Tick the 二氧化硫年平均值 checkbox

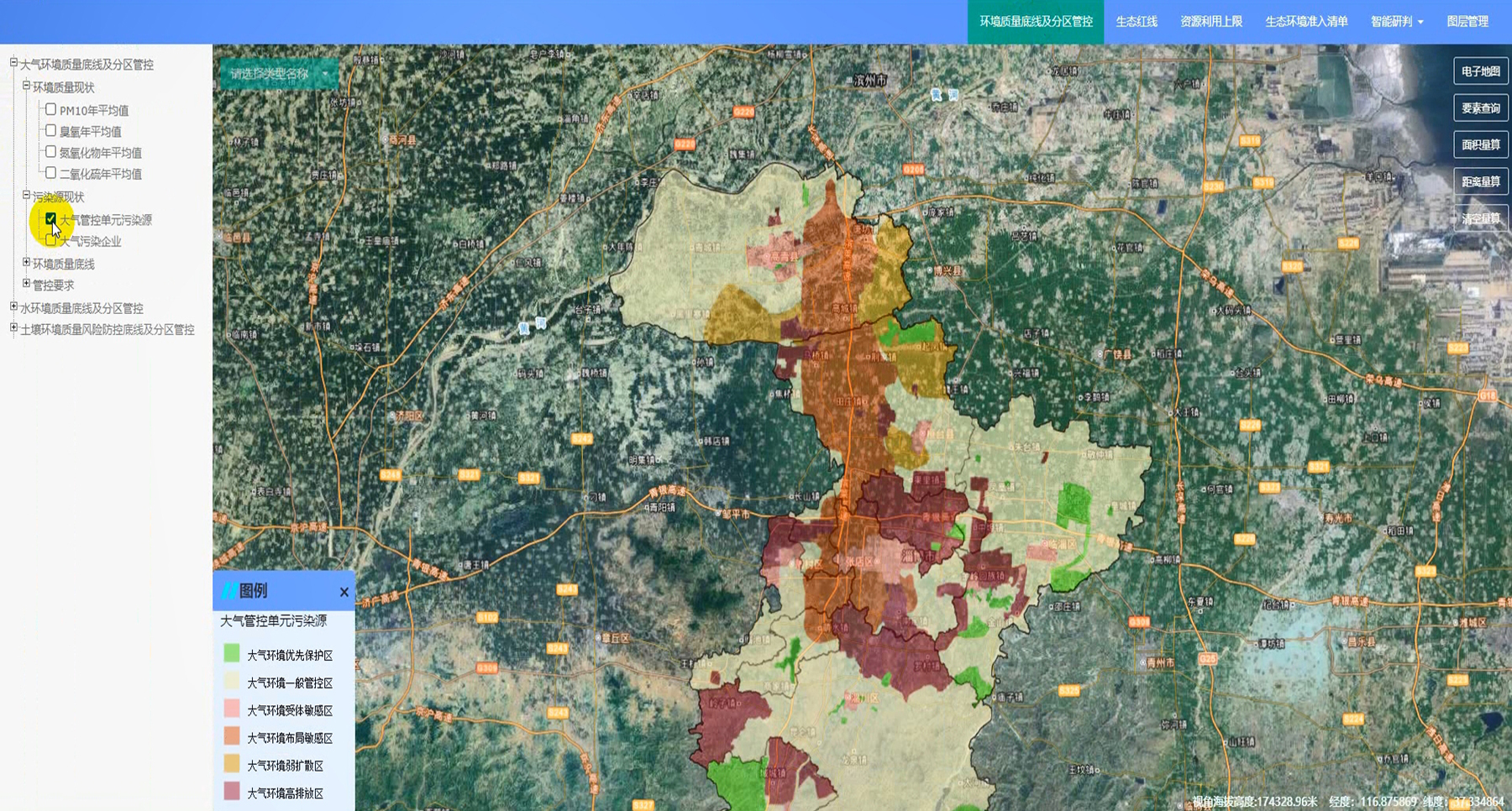[x=51, y=173]
